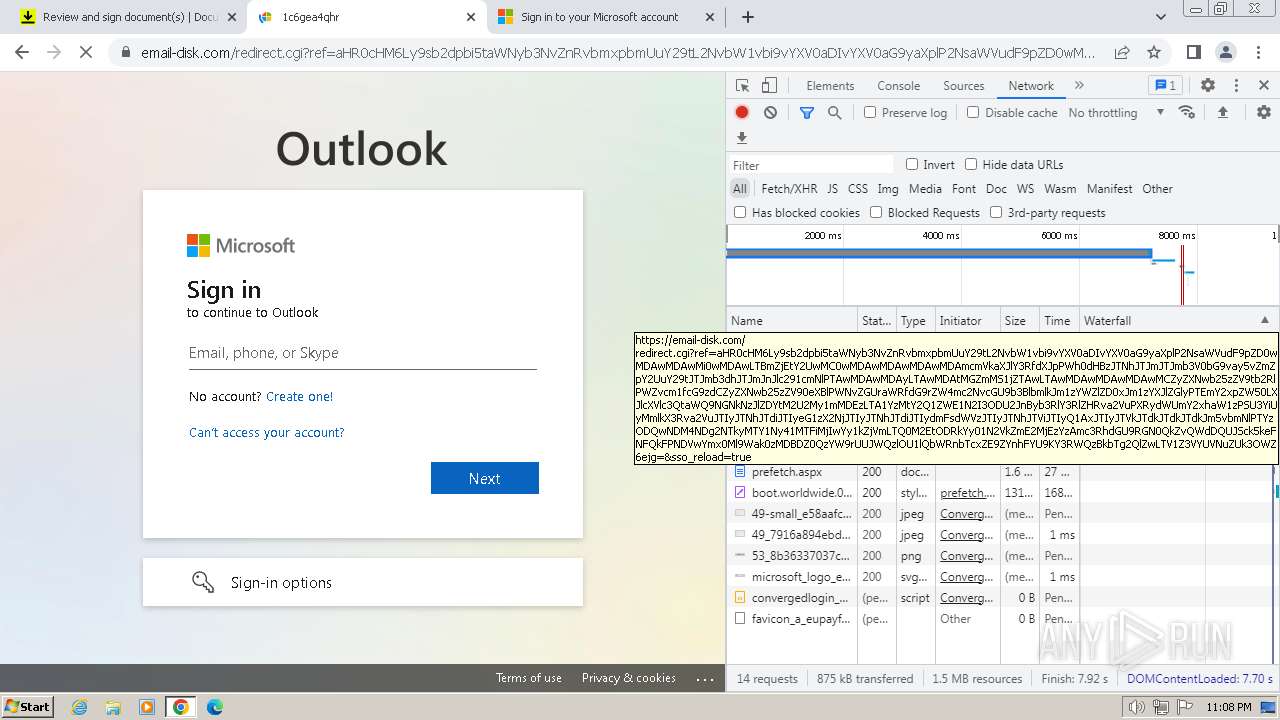Share this page icon

(1122, 53)
